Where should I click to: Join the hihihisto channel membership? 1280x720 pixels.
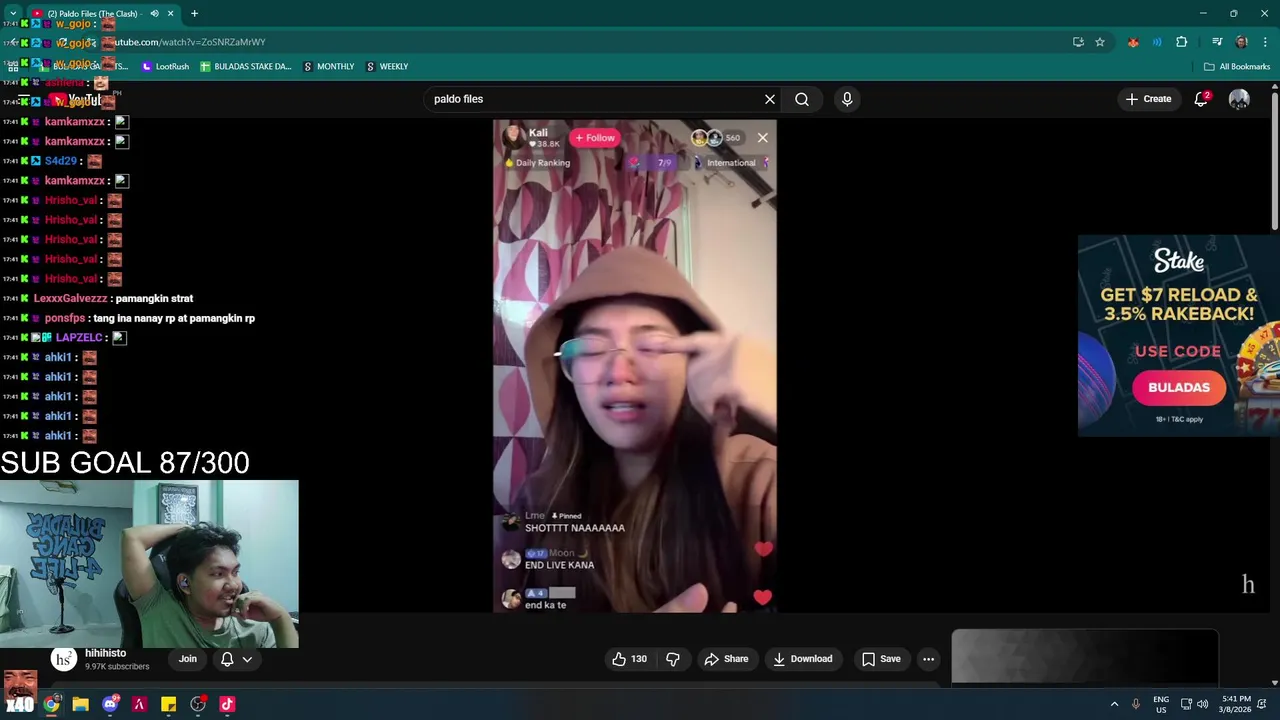coord(188,659)
